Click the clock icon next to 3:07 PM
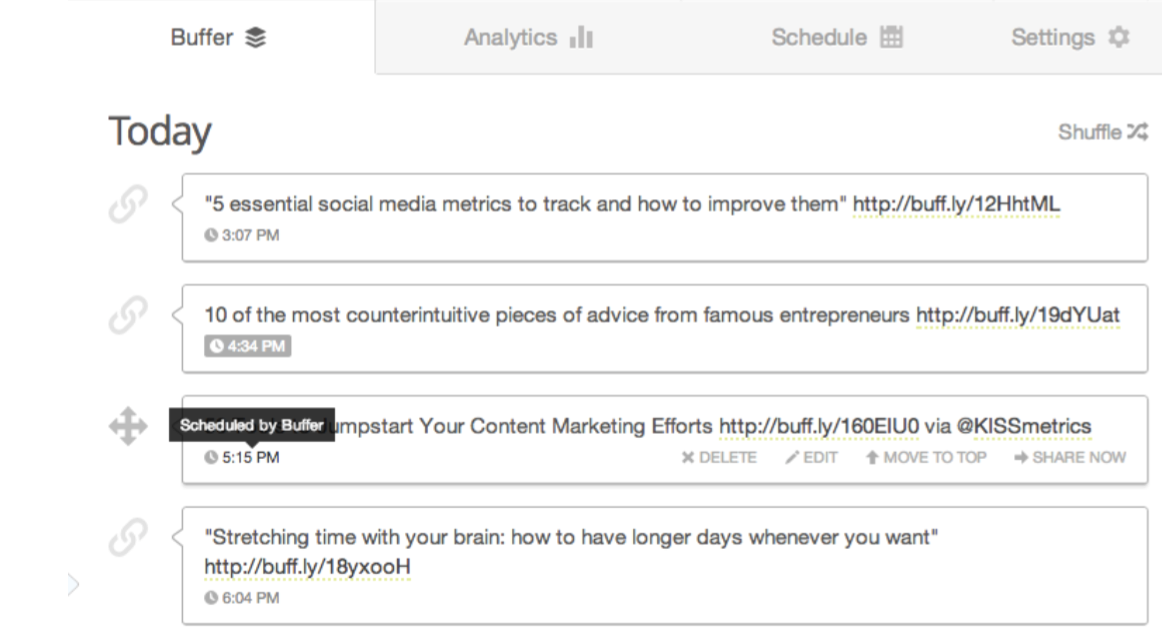Screen dimensions: 1162x630 point(211,235)
